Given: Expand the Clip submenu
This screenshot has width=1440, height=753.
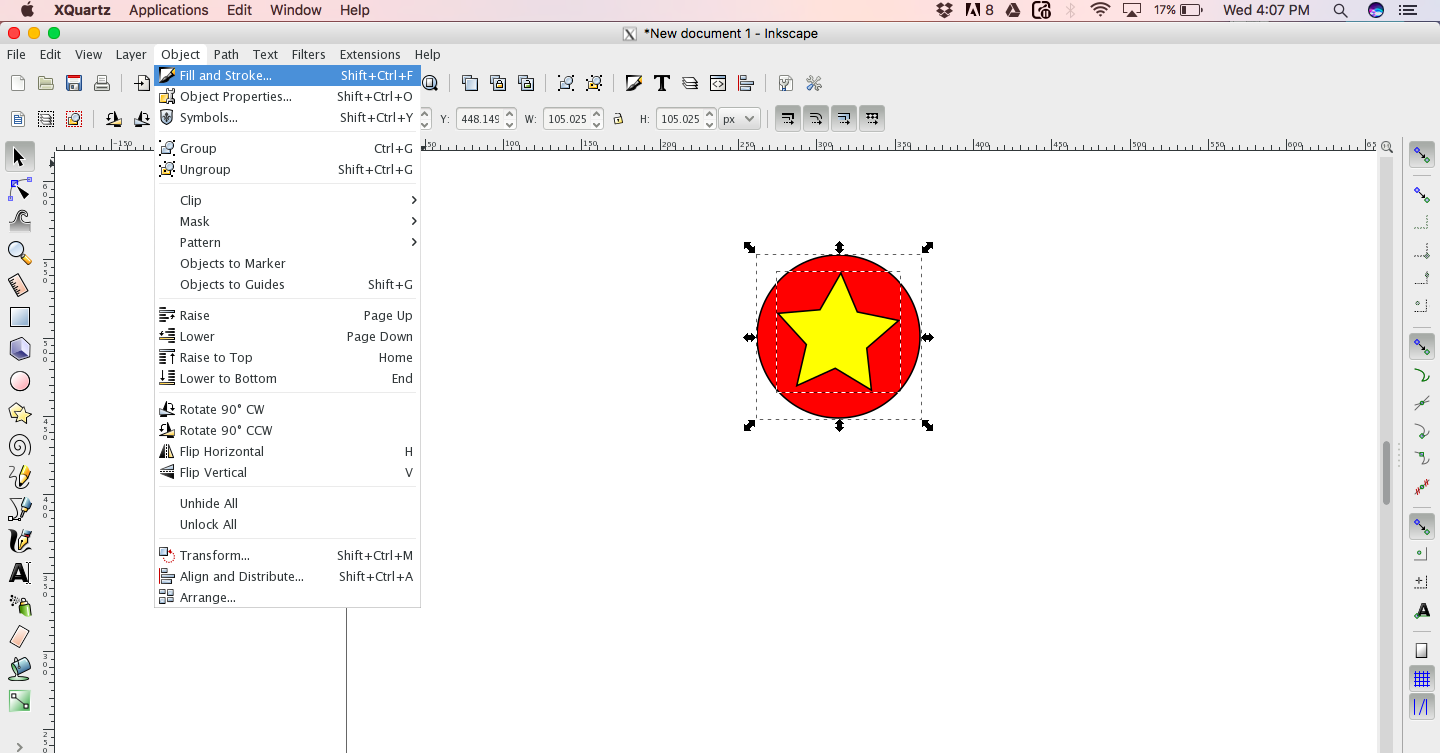Looking at the screenshot, I should click(x=288, y=200).
